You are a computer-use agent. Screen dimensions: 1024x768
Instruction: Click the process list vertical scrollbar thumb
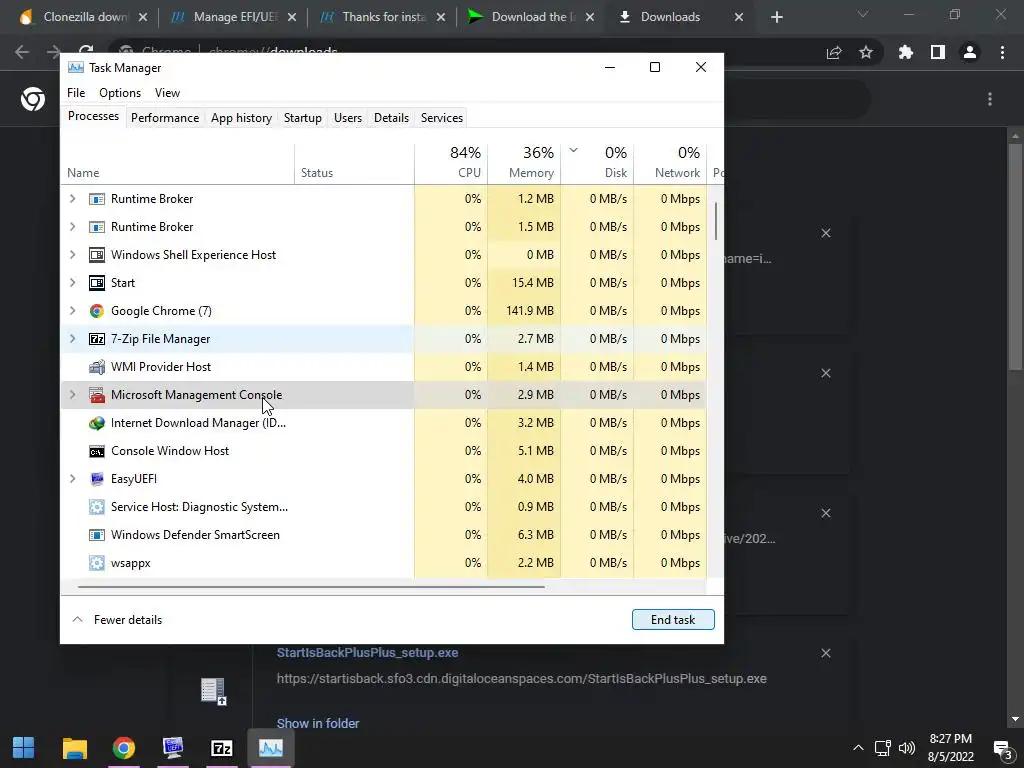(716, 221)
